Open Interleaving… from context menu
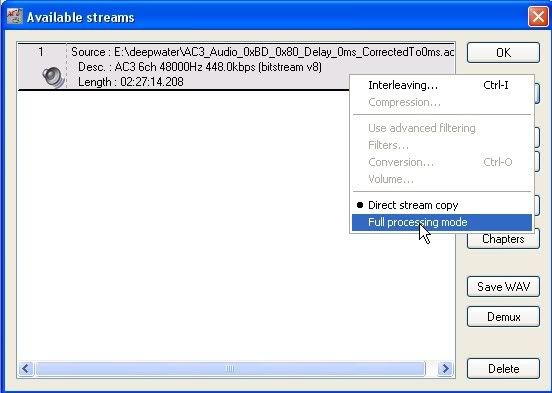The height and width of the screenshot is (393, 552). pos(442,85)
